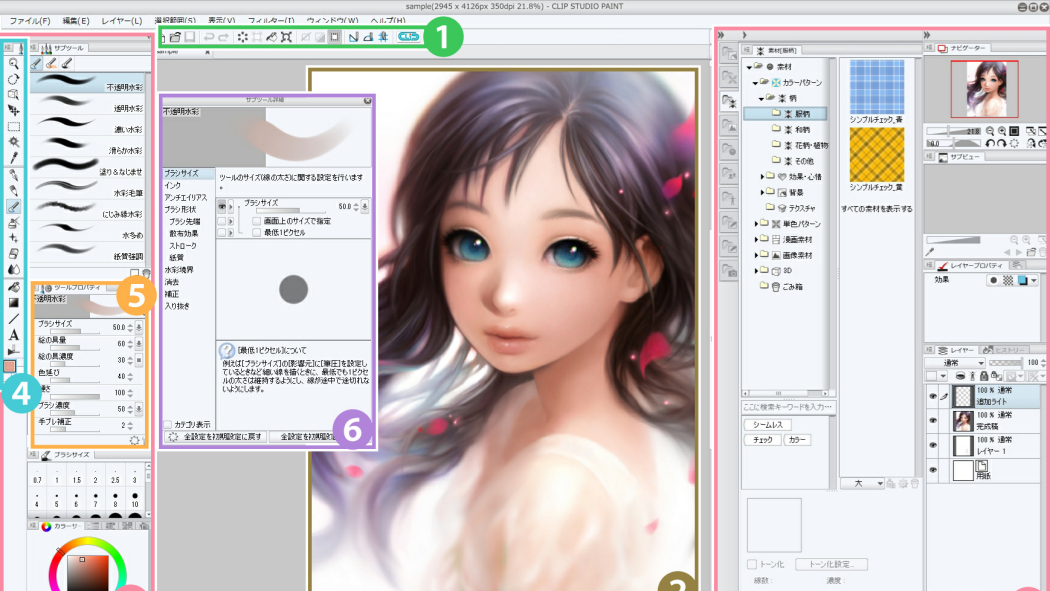Select the シンプルチェック_黄 material thumbnail

pos(877,155)
